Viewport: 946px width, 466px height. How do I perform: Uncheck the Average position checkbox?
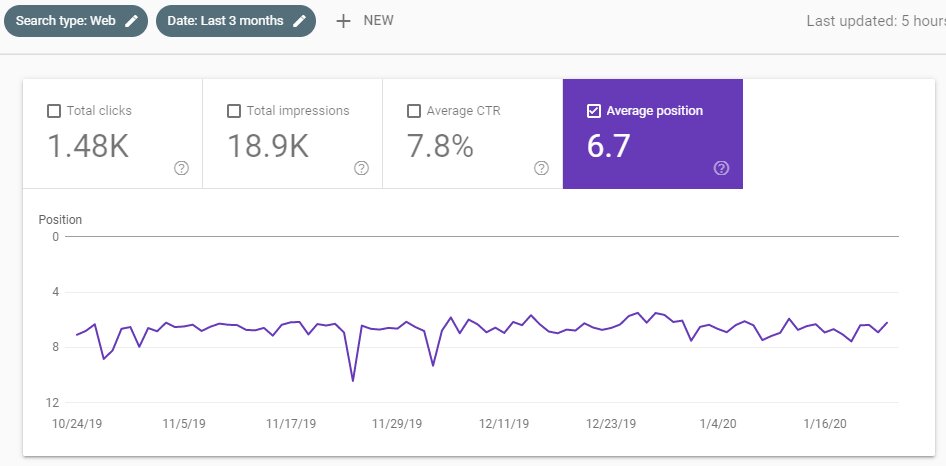click(x=594, y=111)
